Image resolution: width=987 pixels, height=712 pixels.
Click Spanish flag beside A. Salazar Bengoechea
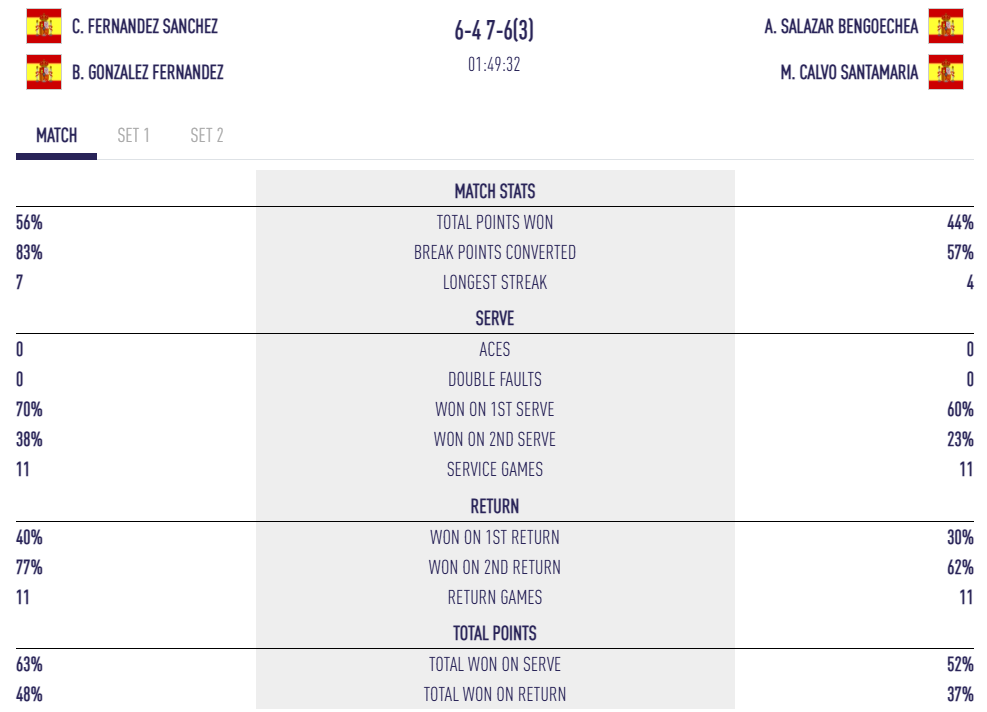945,26
